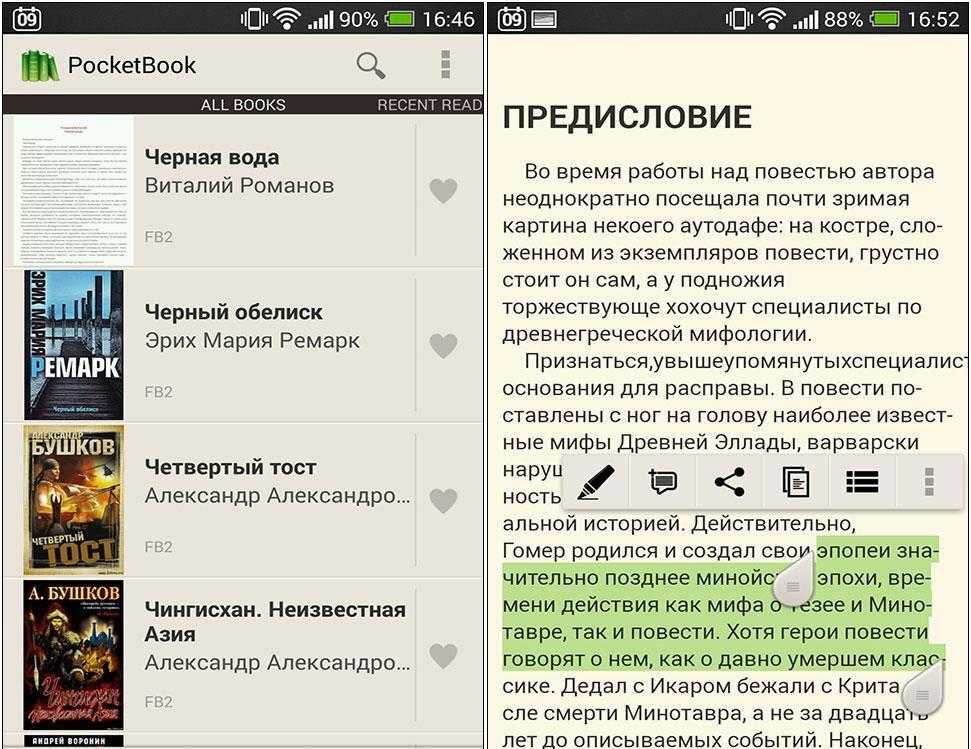Favorite the book Черная вода
Viewport: 971px width, 749px height.
(x=443, y=191)
